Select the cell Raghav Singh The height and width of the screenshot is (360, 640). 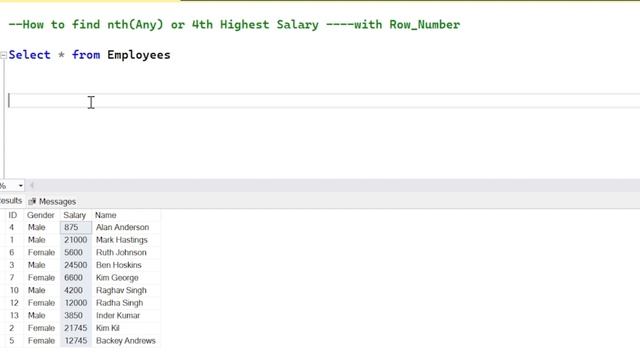click(x=121, y=291)
